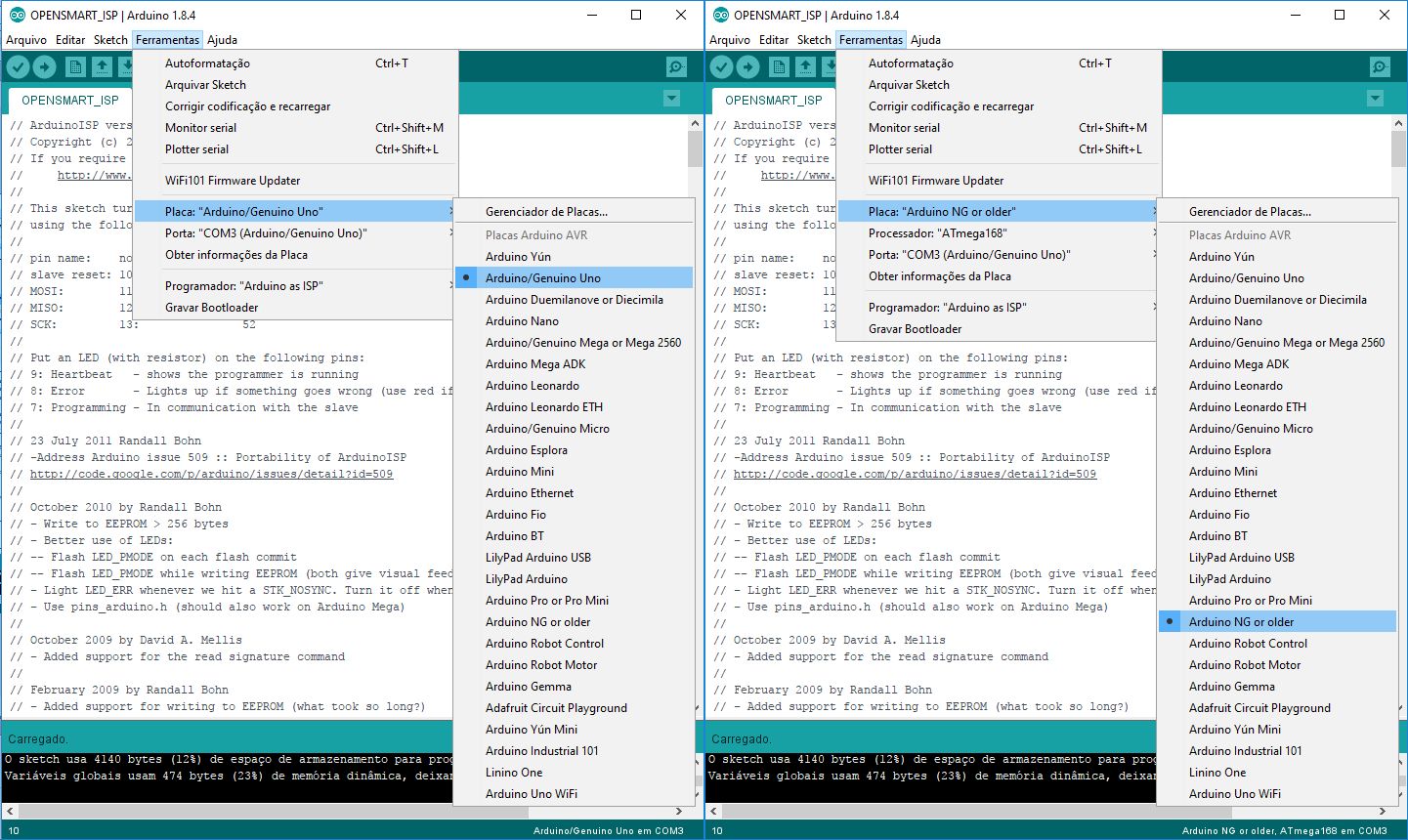Expand Porta submenu in left window menu
This screenshot has width=1408, height=840.
pyautogui.click(x=295, y=232)
